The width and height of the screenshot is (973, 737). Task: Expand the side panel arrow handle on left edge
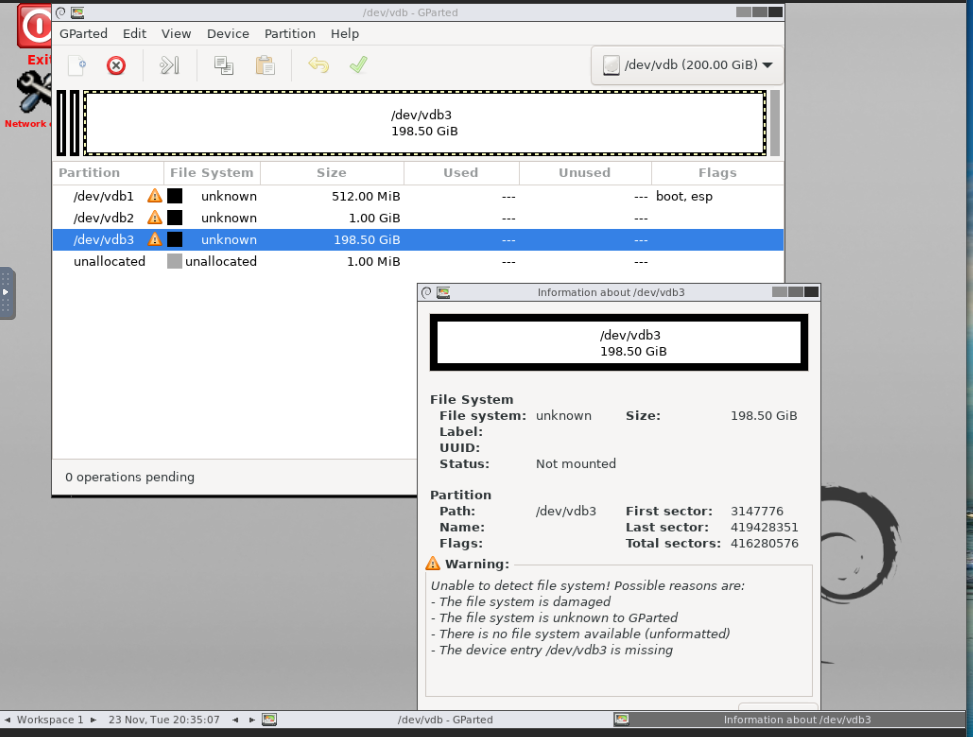click(x=6, y=292)
